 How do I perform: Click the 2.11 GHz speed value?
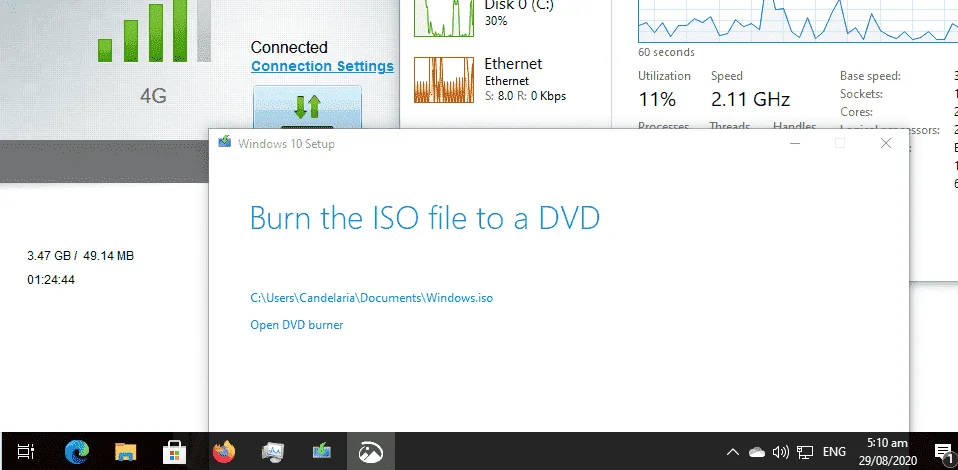(750, 99)
